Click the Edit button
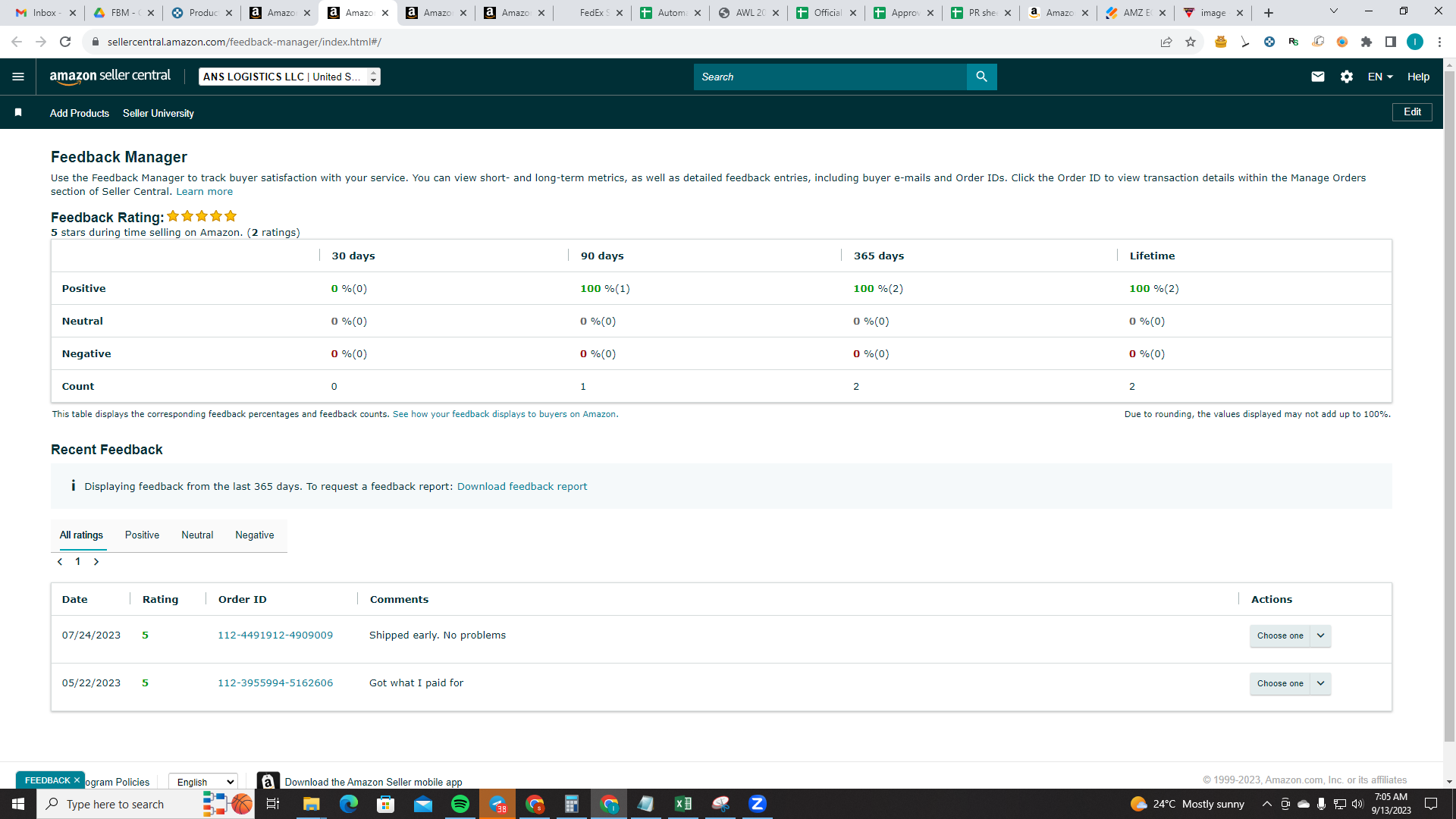 click(1412, 111)
